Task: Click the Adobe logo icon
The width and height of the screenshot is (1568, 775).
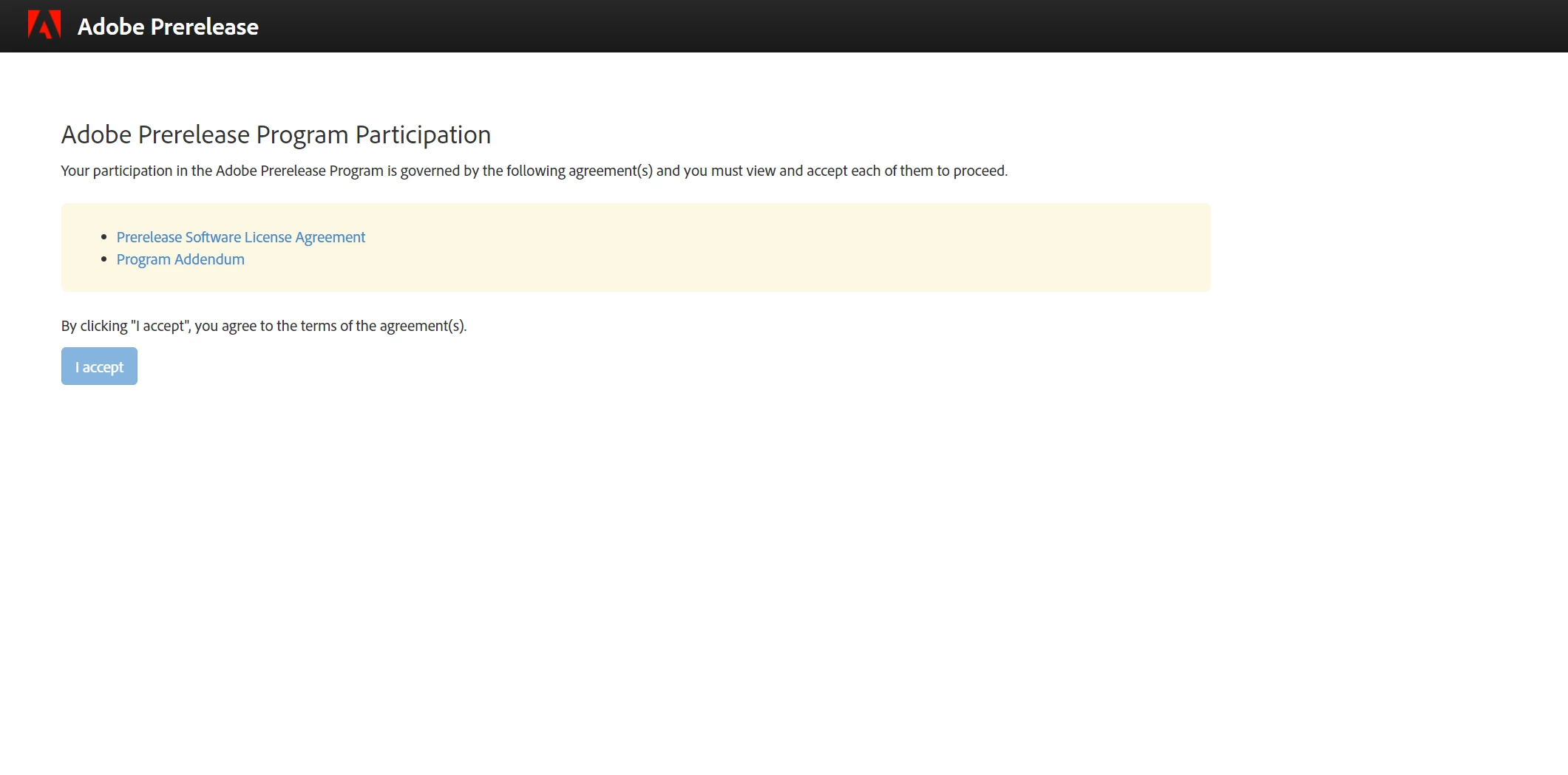Action: coord(44,25)
